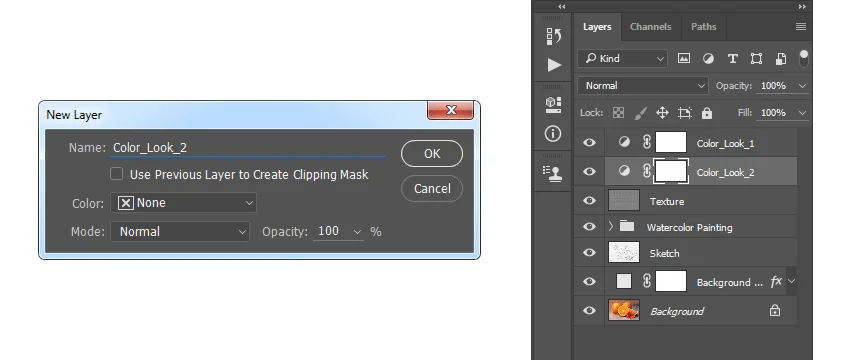
Task: Switch to the Layers tab
Action: click(597, 27)
